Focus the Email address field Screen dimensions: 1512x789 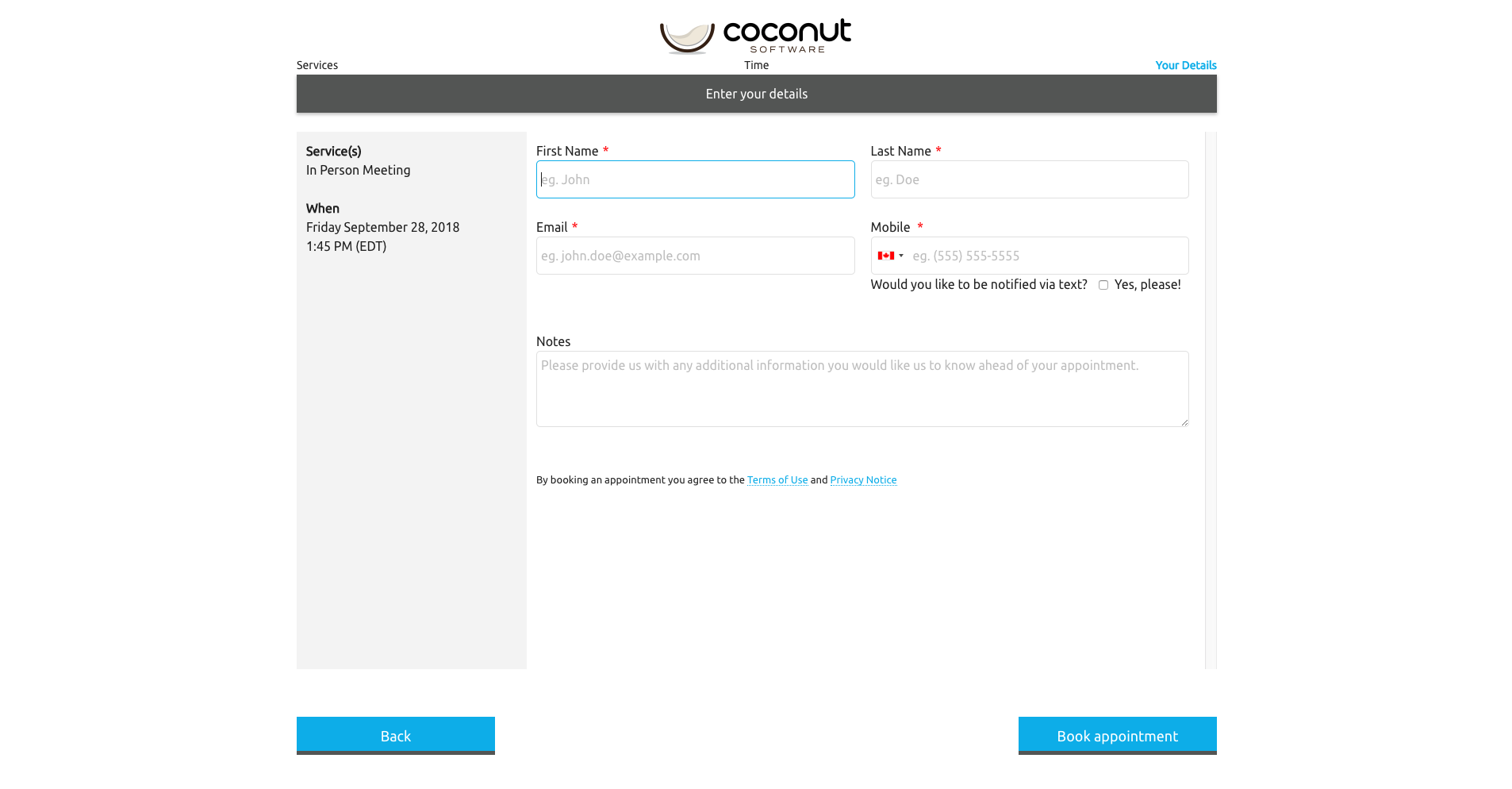[x=695, y=256]
